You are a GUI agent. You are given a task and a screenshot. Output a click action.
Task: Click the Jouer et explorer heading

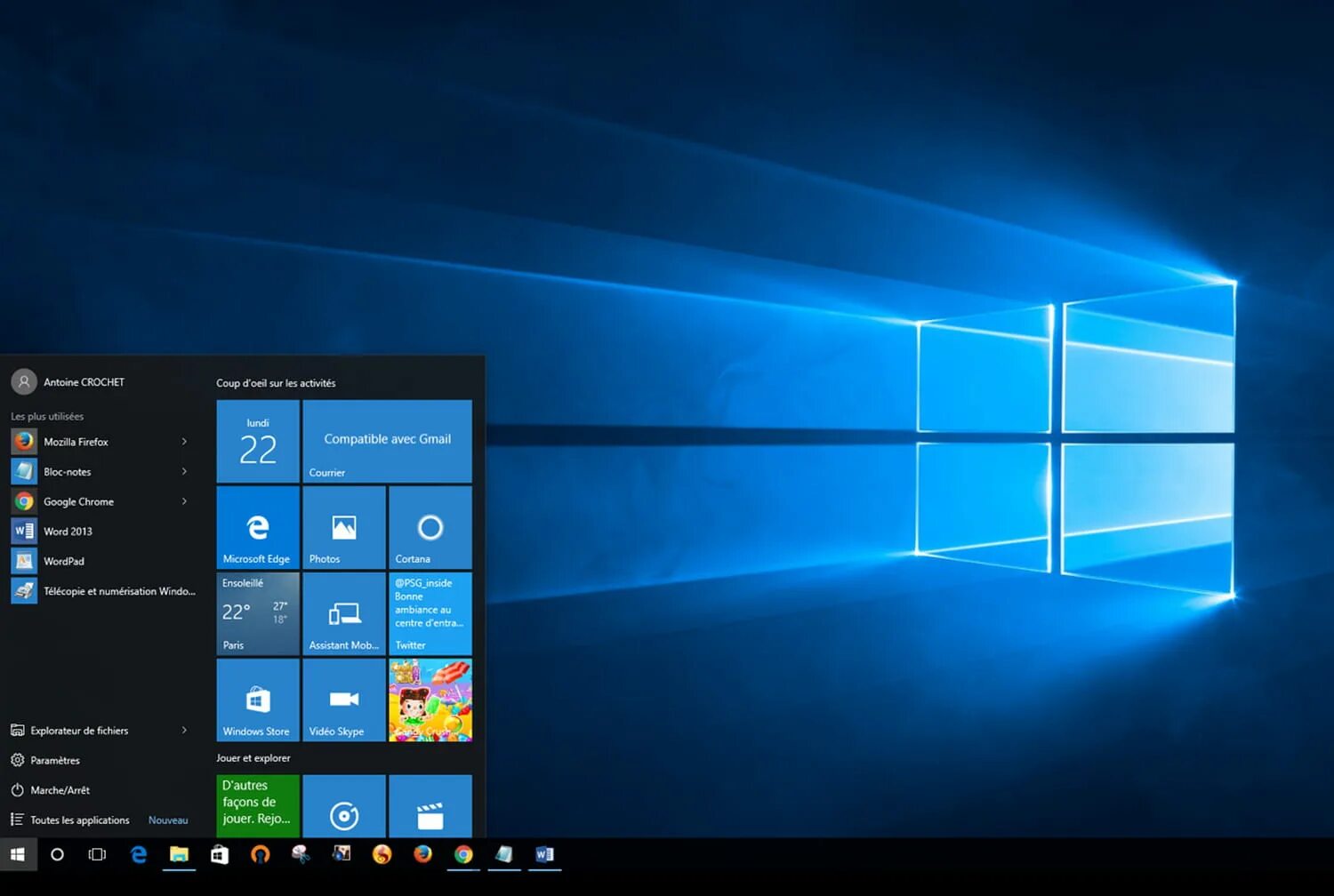coord(253,758)
